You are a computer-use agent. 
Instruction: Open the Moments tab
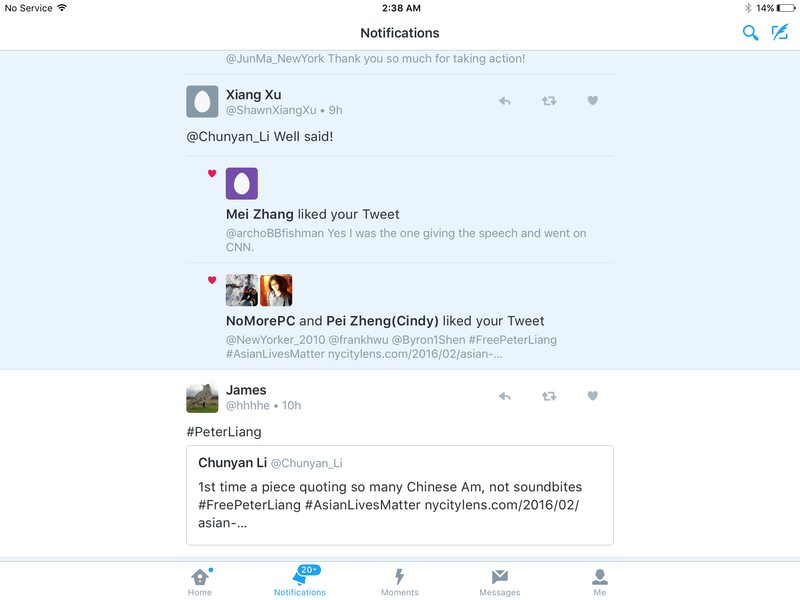pyautogui.click(x=399, y=582)
